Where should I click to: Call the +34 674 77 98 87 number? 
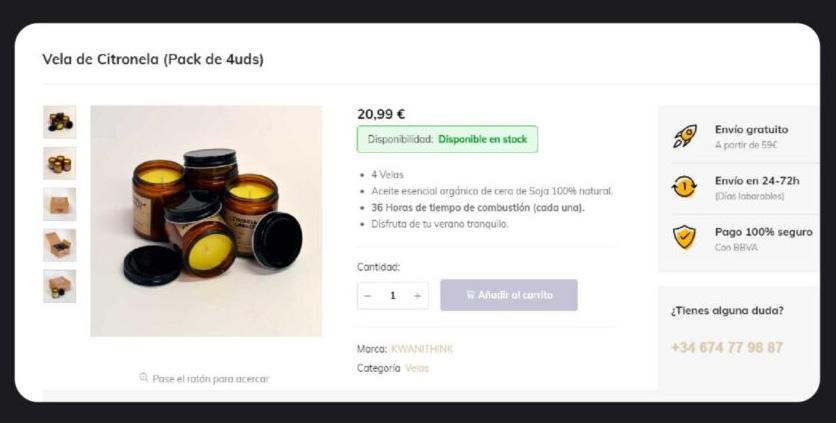coord(727,348)
